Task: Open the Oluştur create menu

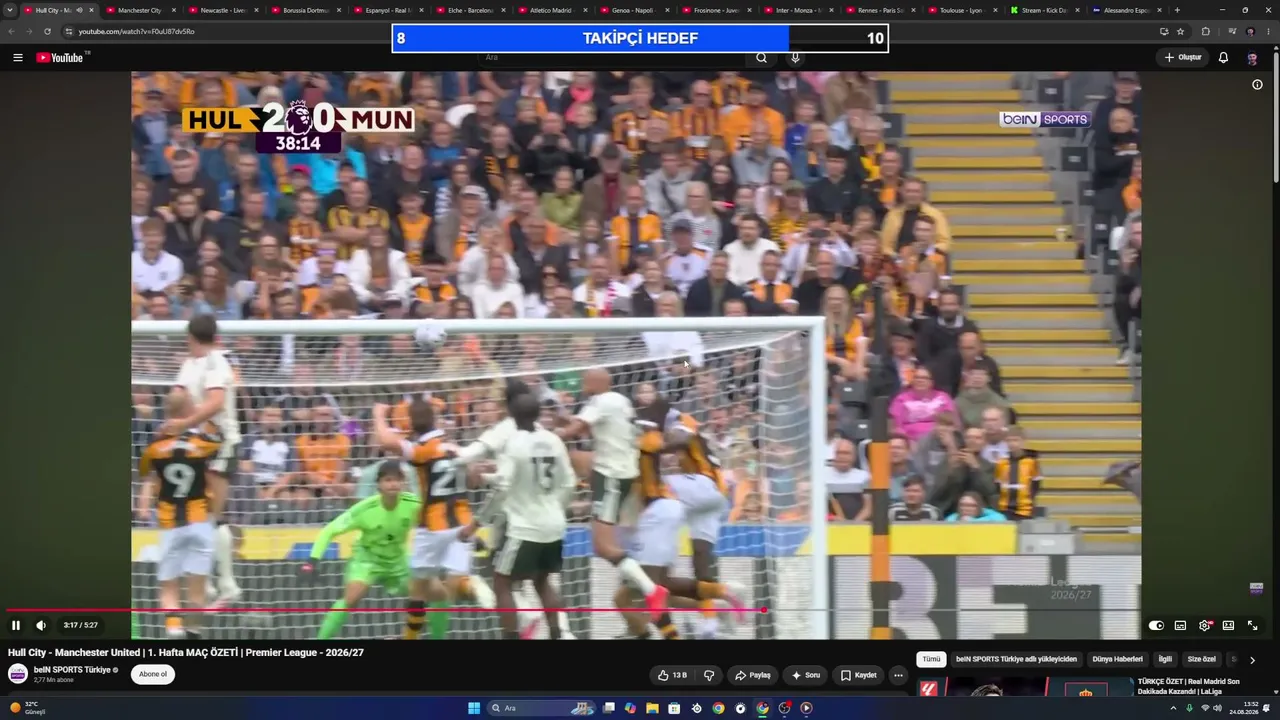Action: coord(1183,58)
